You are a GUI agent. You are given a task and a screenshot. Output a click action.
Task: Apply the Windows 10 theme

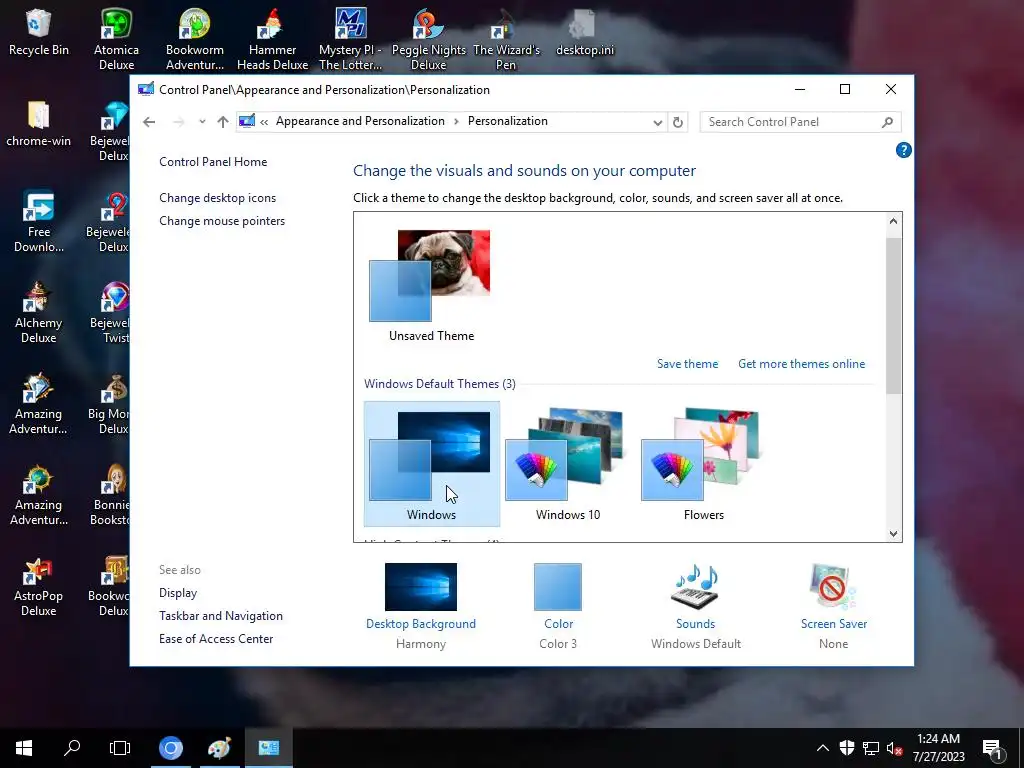(568, 464)
